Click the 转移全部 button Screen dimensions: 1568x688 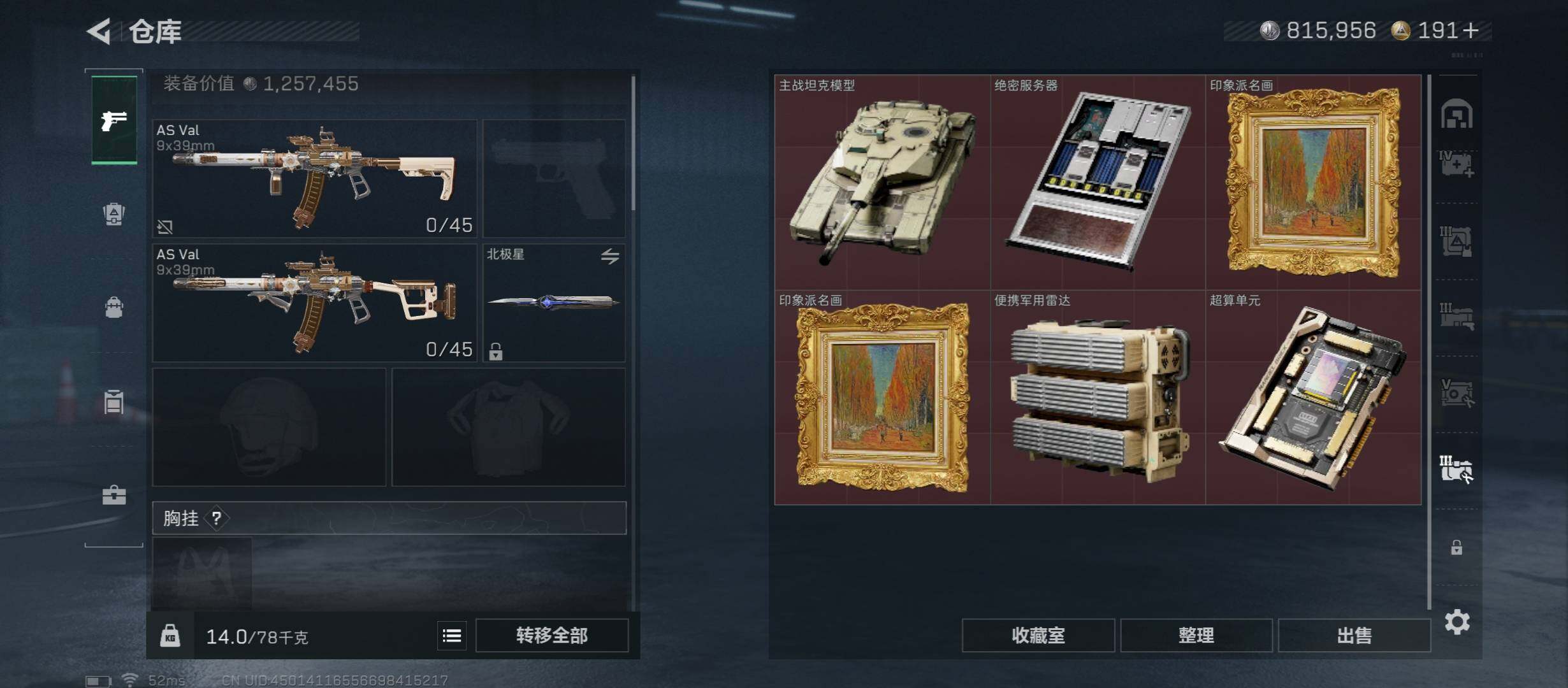[552, 635]
